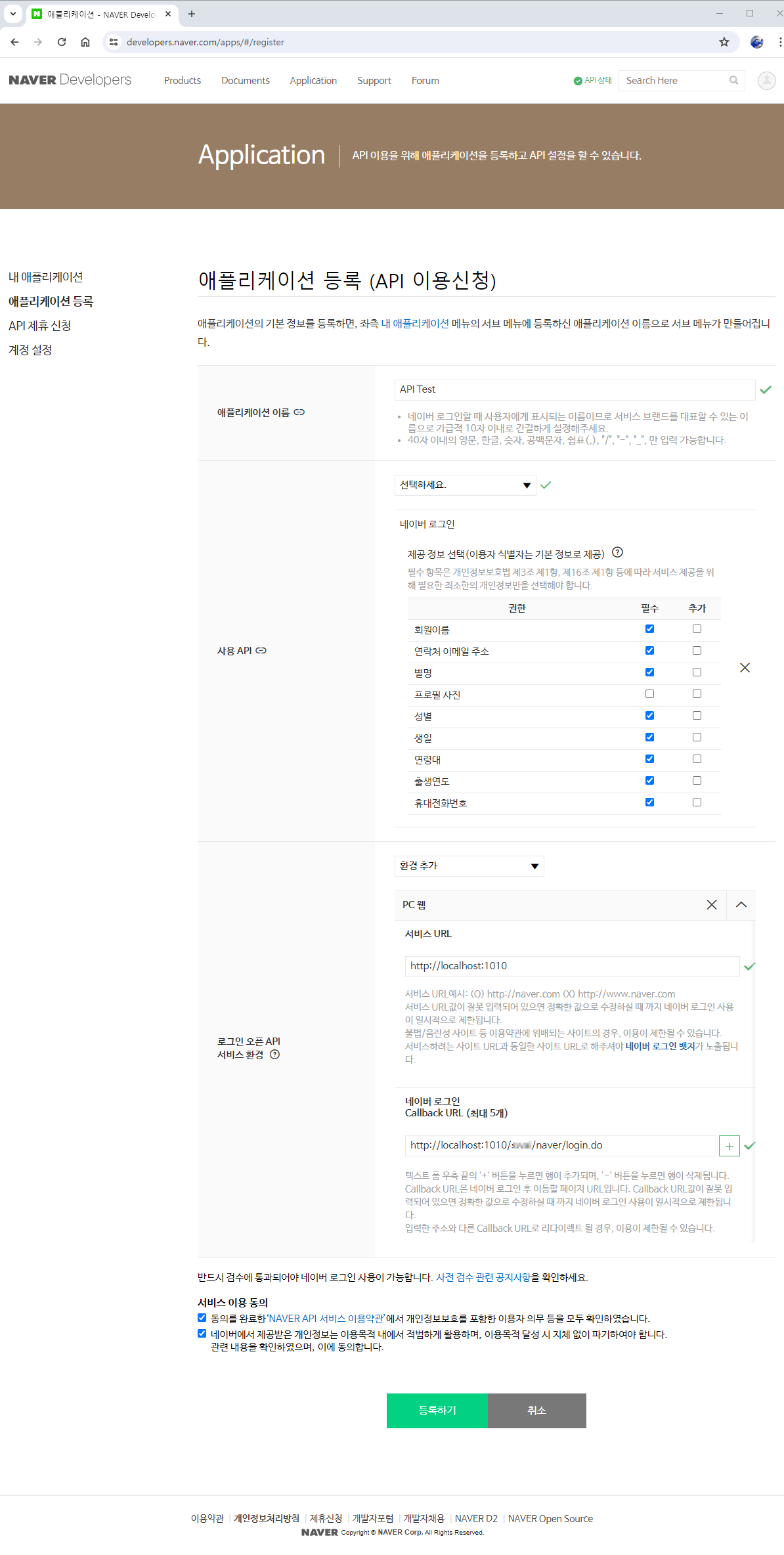The image size is (784, 1555).
Task: Toggle NAVER API 서비스 이용약관 agreement checkbox
Action: click(202, 1318)
